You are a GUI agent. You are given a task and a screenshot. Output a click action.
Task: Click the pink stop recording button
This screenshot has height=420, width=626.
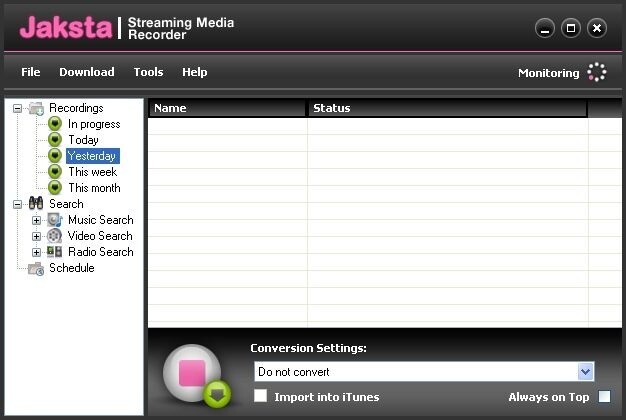click(x=192, y=373)
